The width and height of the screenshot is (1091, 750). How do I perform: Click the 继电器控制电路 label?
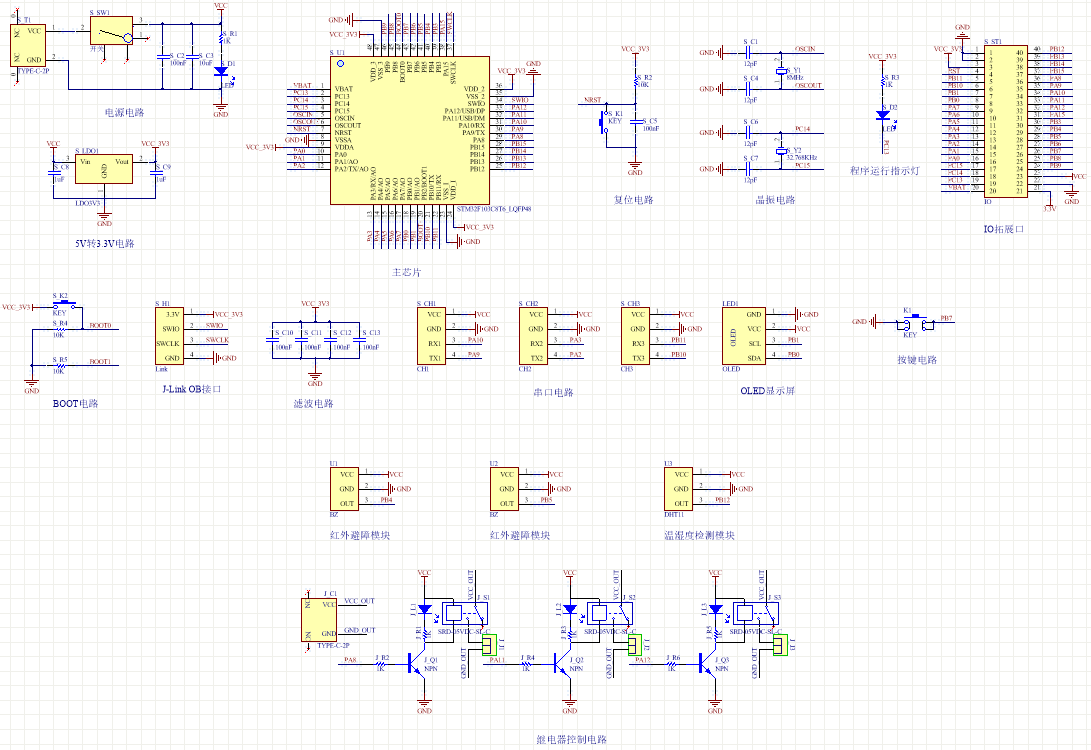[571, 740]
